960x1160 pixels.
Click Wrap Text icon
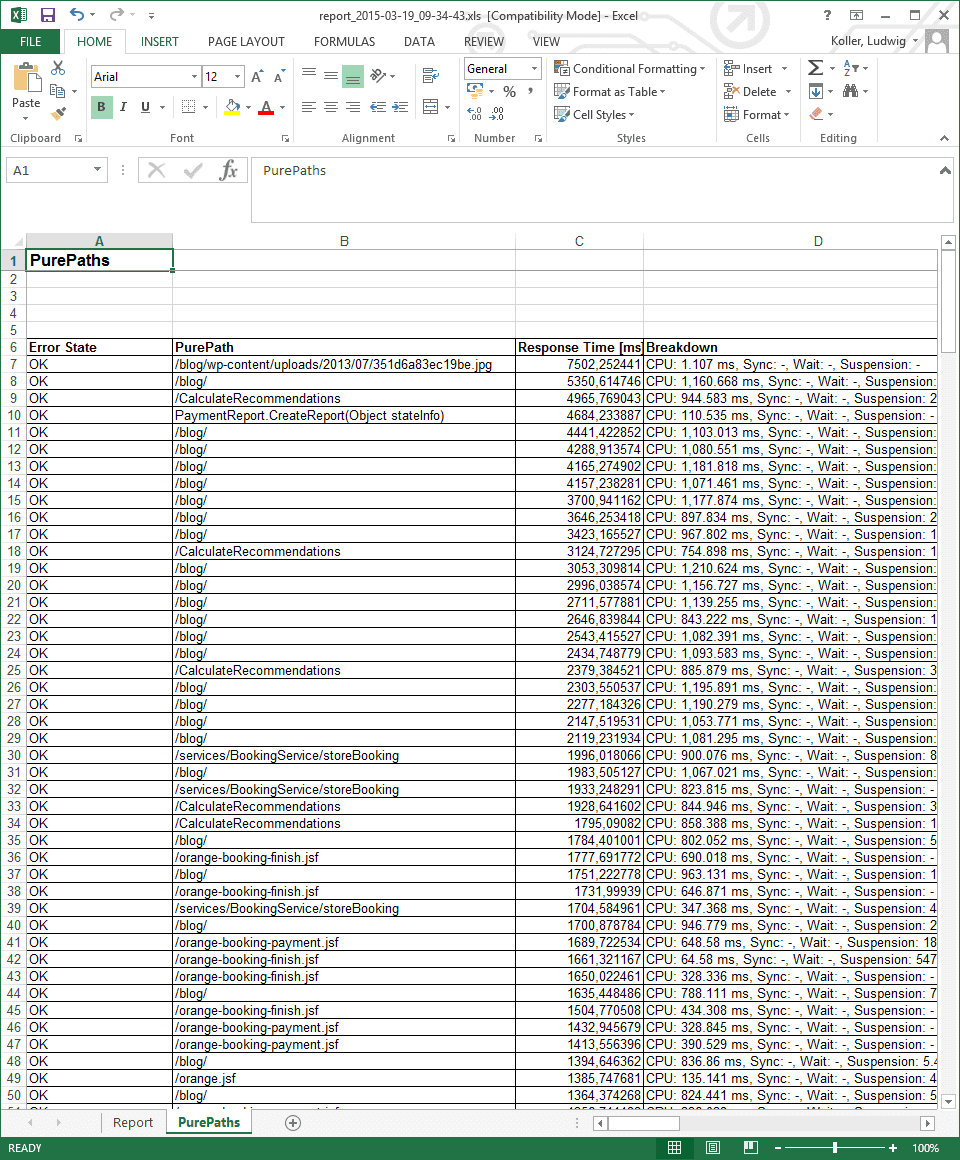point(430,75)
